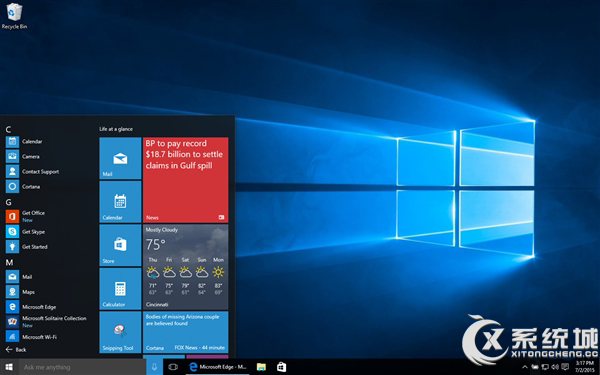Switch to the Microsoft Edge taskbar window
The image size is (600, 375).
point(218,367)
